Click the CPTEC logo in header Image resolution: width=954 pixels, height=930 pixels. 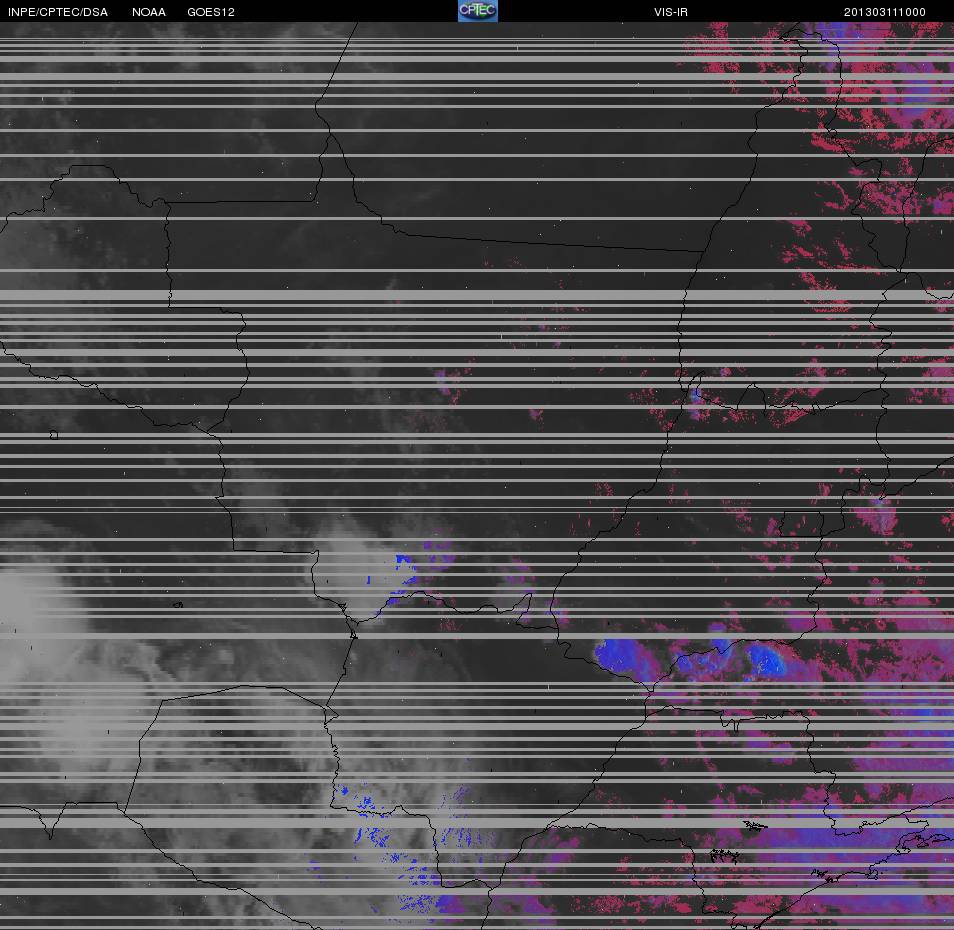point(478,11)
